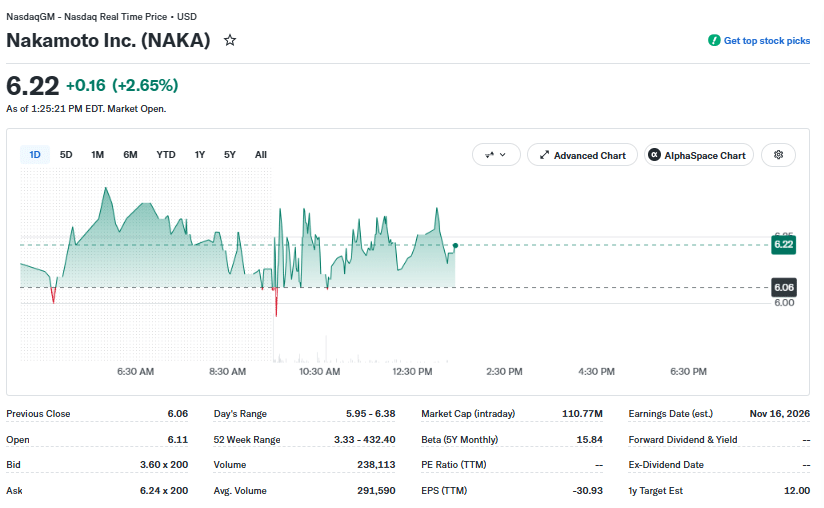
Task: Click the Ex-Dividend Date label
Action: click(666, 464)
